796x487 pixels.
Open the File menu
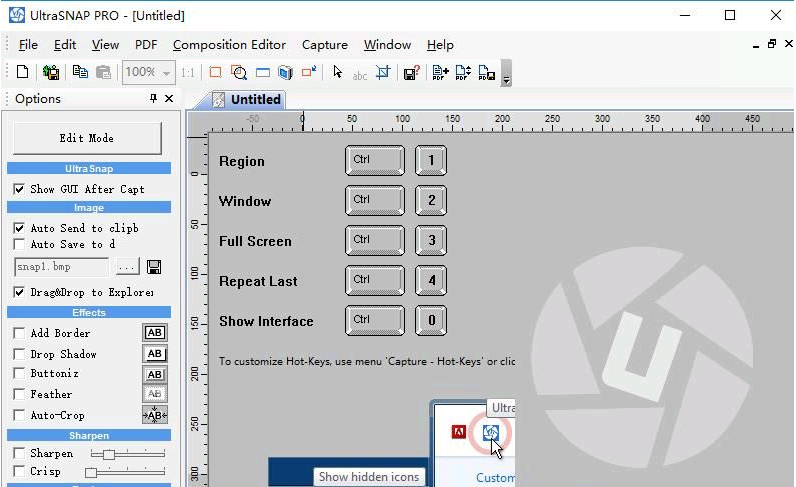tap(28, 45)
